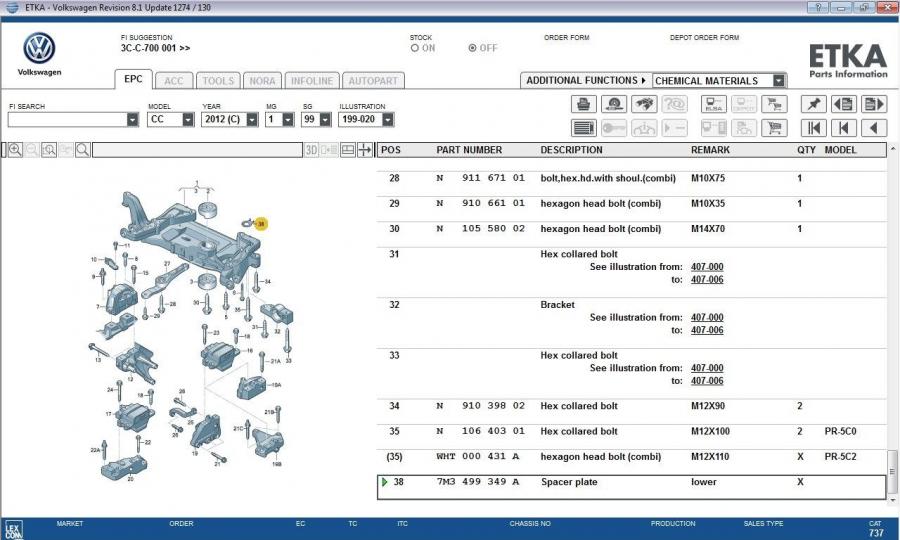Jump to the first illustration arrow icon

pos(814,128)
